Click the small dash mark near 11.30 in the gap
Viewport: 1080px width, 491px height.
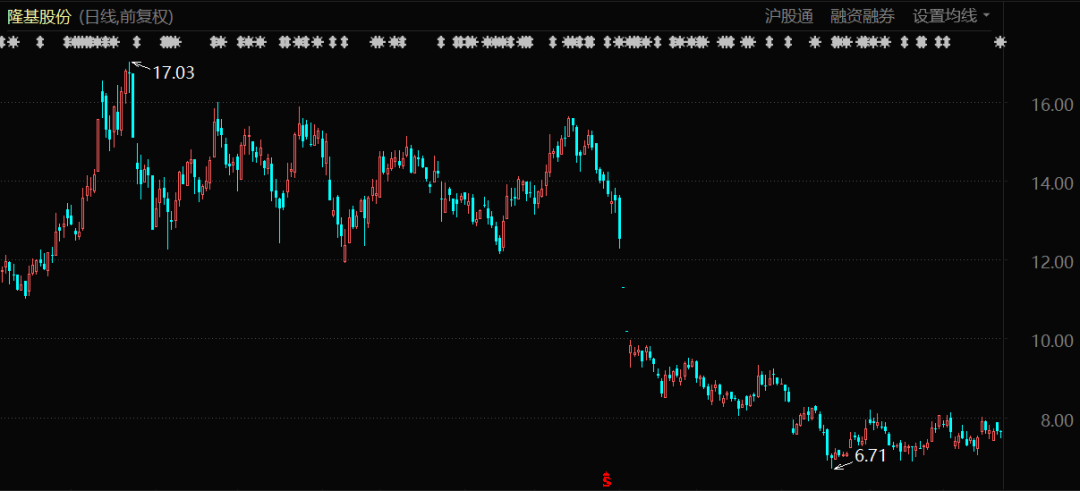click(623, 287)
